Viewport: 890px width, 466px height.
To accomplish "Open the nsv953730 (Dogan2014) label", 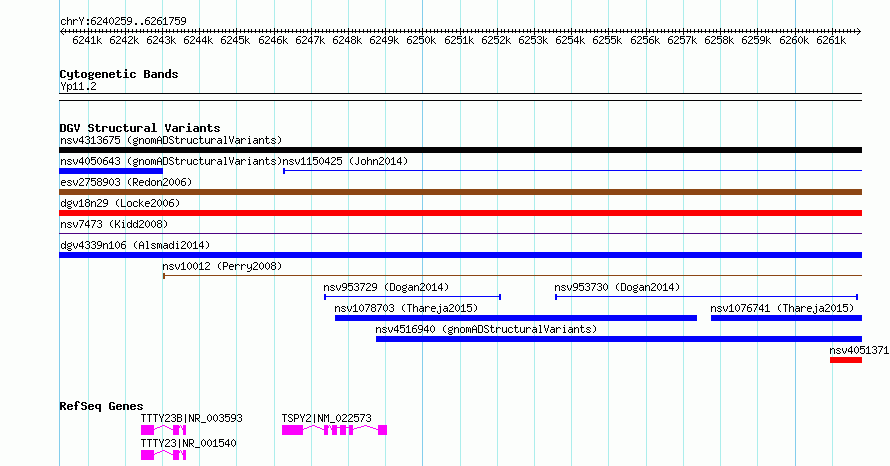I will [617, 287].
